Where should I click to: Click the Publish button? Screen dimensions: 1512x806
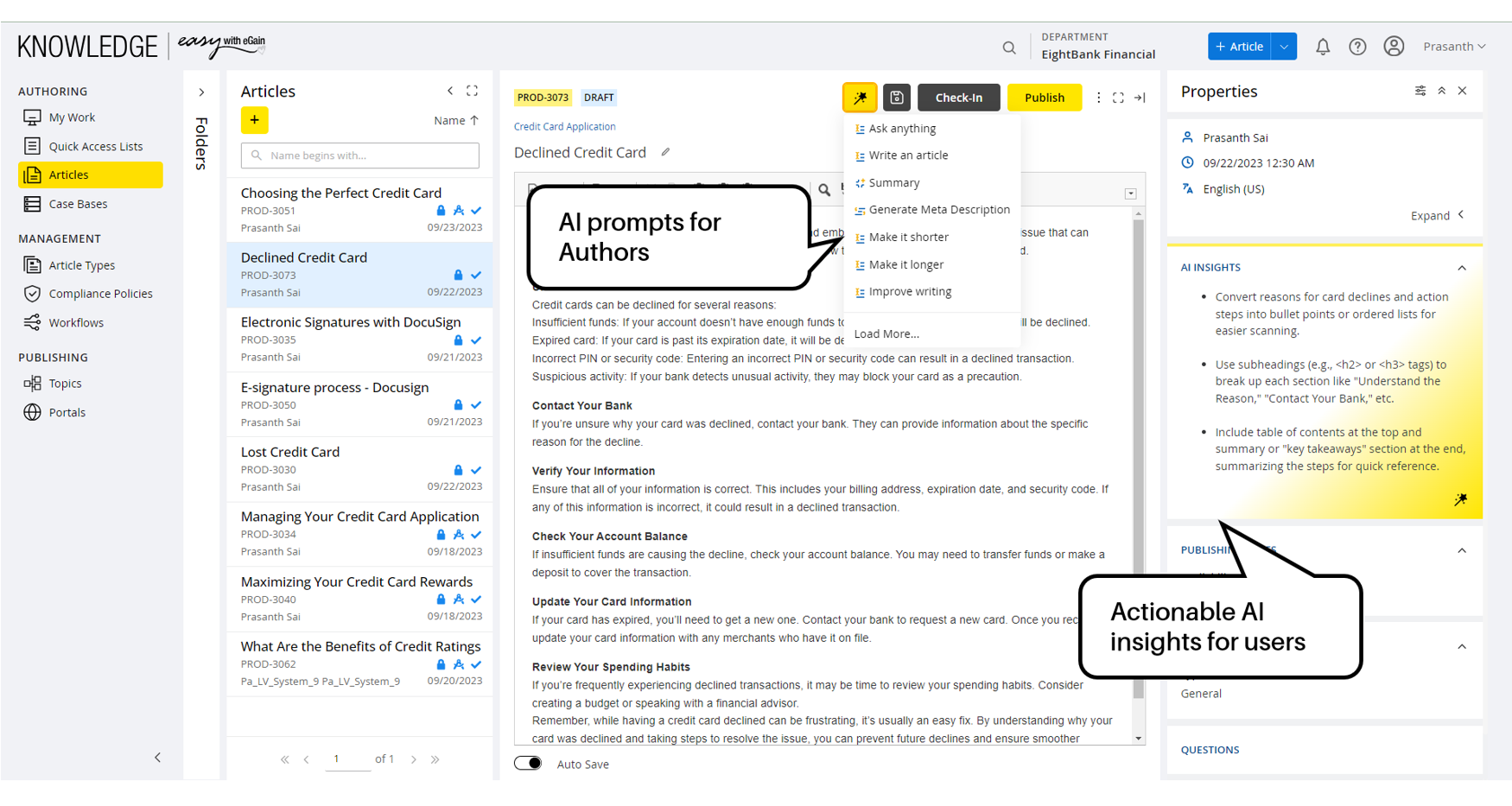click(1044, 98)
